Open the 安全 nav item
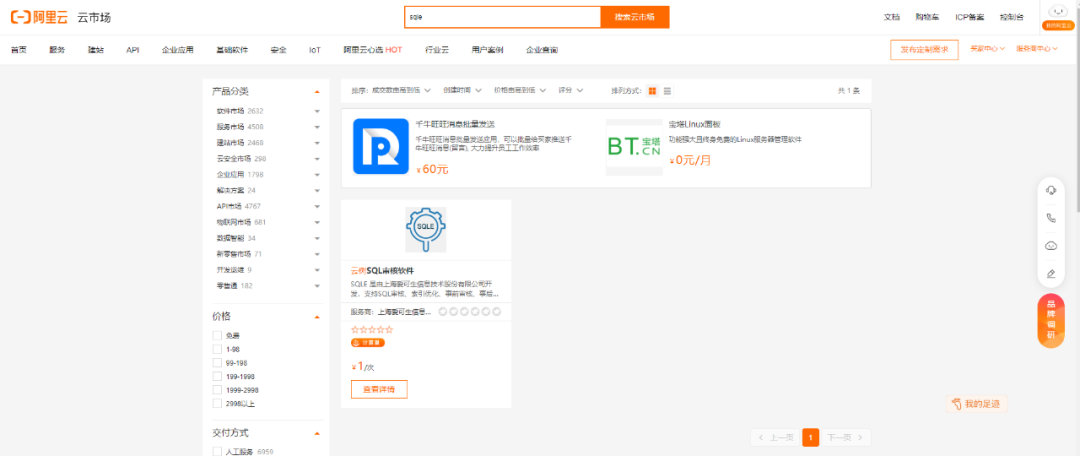Image resolution: width=1080 pixels, height=456 pixels. [x=278, y=50]
